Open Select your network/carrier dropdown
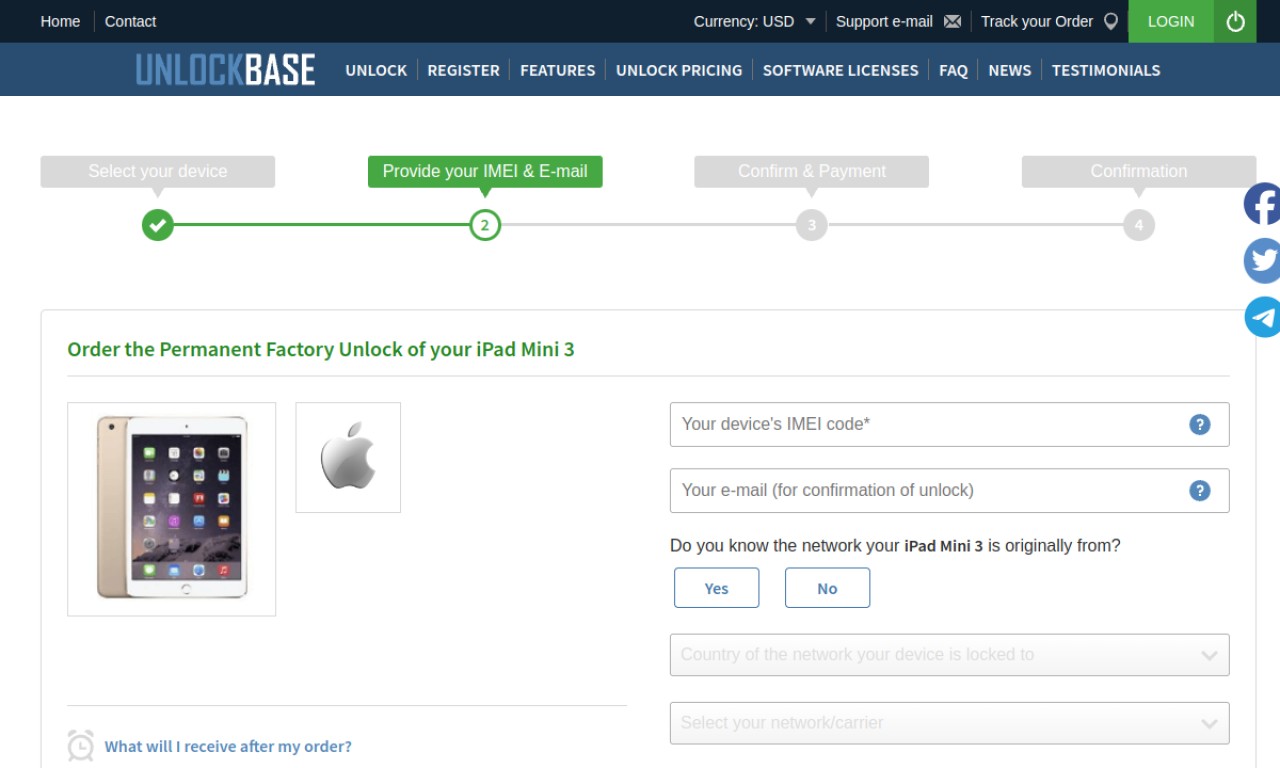 tap(949, 723)
